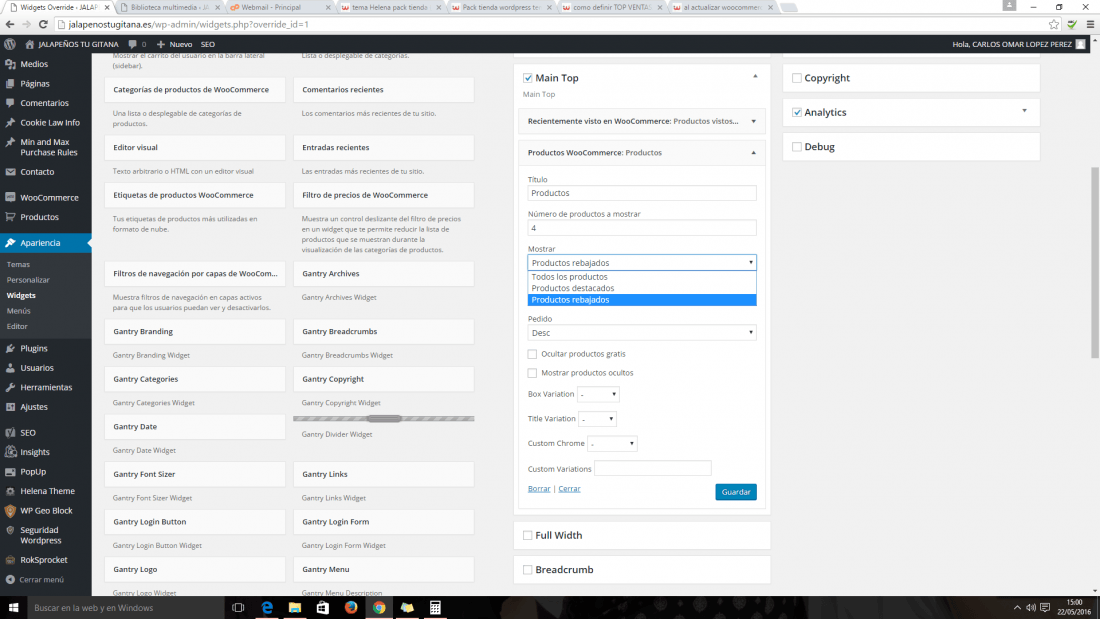This screenshot has height=619, width=1100.
Task: Open the comments bubble in admin bar
Action: [133, 44]
